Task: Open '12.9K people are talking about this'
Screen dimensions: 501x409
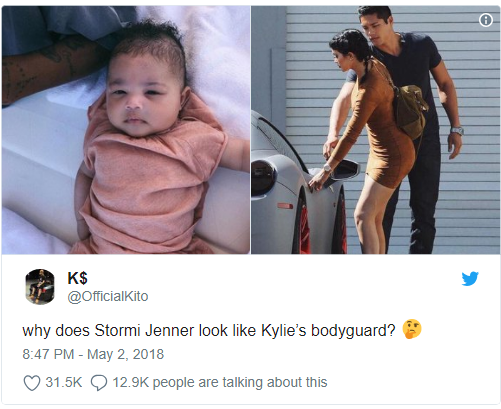Action: tap(220, 383)
